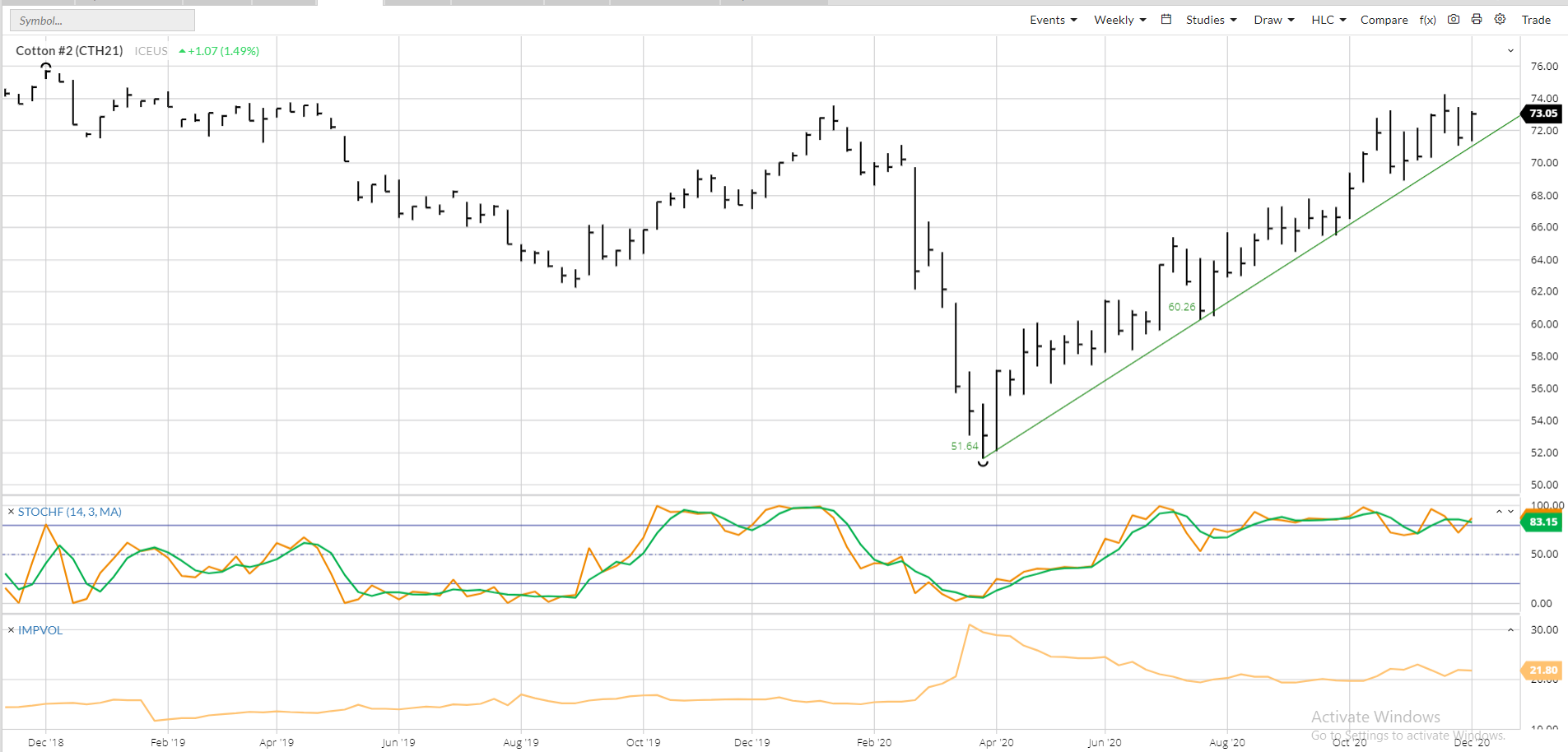Viewport: 1568px width, 752px height.
Task: Open the Events menu
Action: click(x=1053, y=19)
